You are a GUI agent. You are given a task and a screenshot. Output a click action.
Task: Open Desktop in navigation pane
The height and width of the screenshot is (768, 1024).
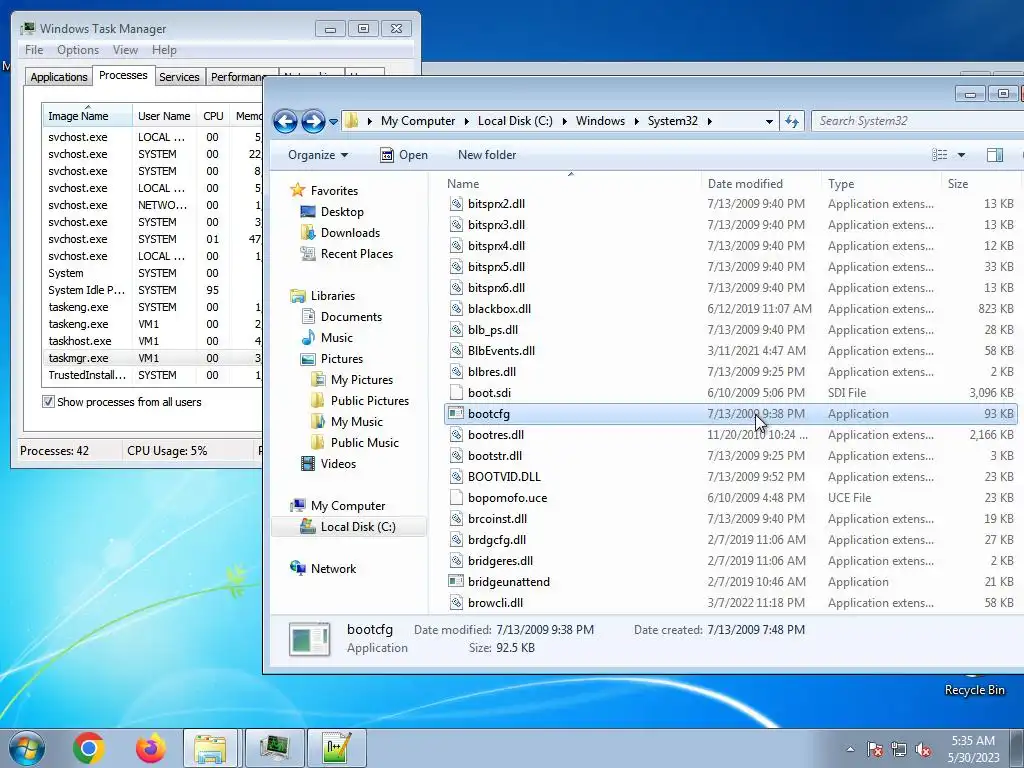342,212
